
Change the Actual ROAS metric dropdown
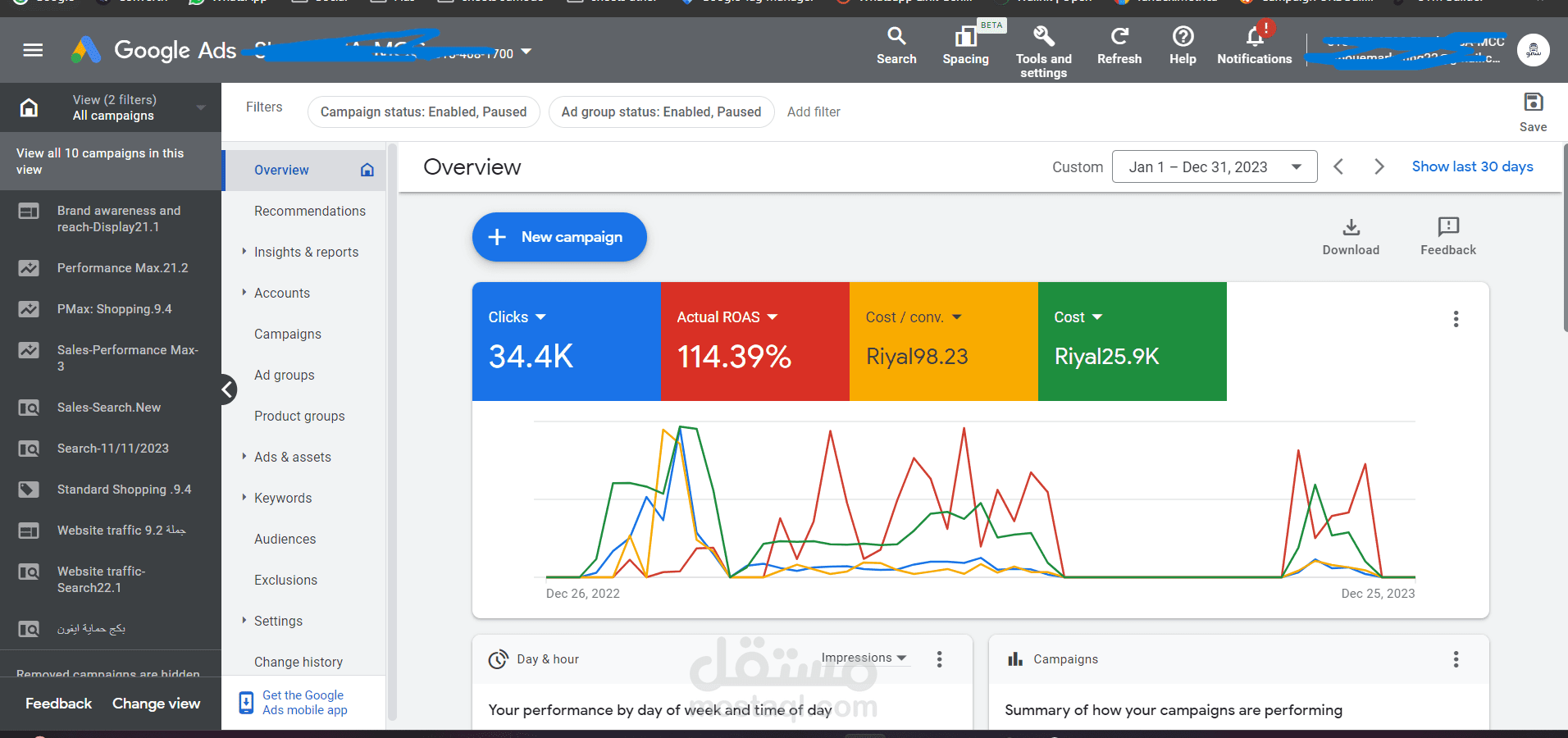click(x=727, y=317)
